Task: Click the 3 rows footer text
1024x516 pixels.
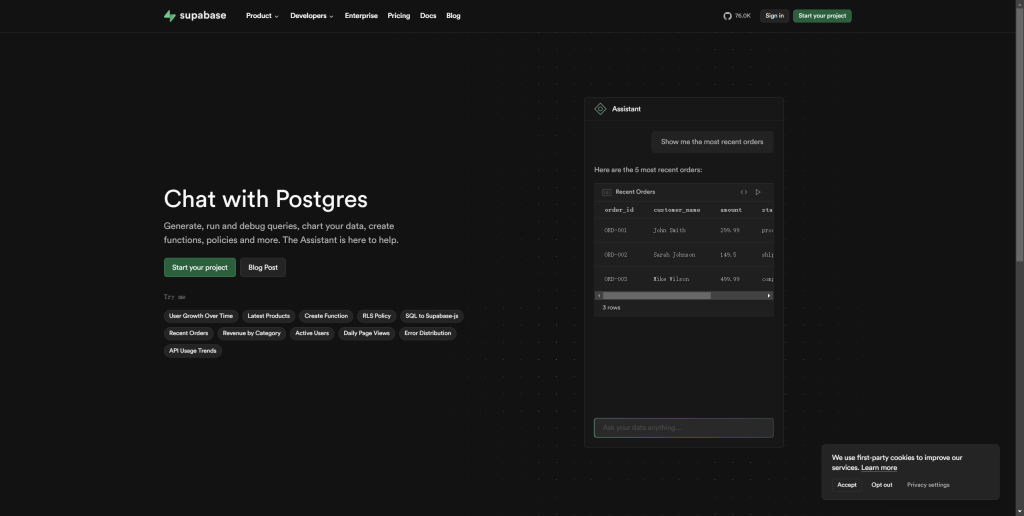Action: click(611, 308)
